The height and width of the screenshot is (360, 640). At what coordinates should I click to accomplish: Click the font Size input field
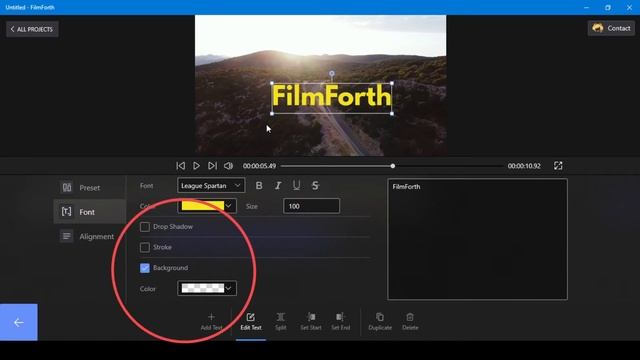click(311, 206)
